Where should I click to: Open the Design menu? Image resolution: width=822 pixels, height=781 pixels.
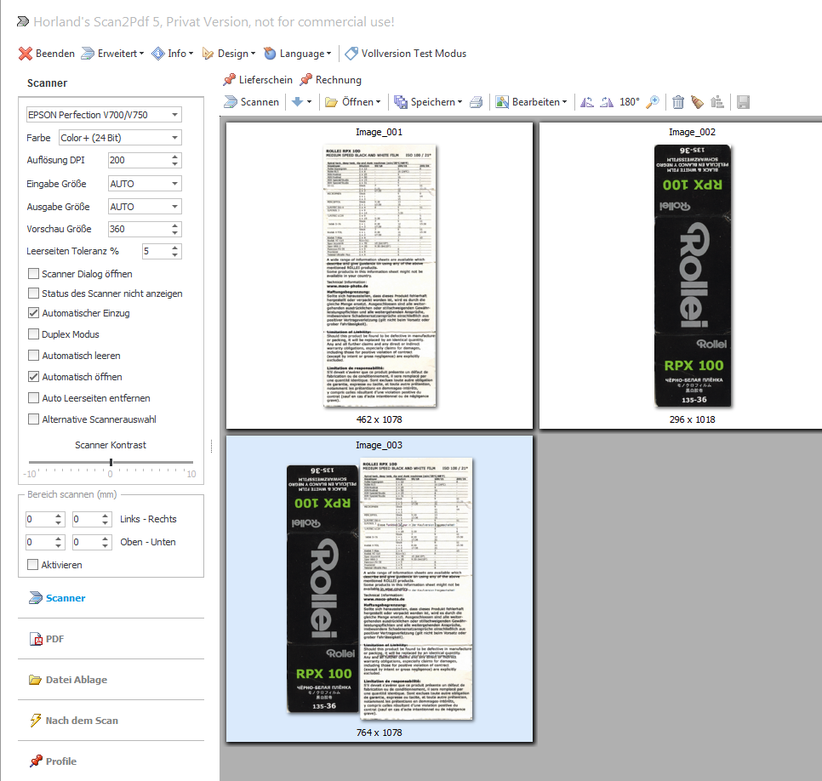coord(229,53)
